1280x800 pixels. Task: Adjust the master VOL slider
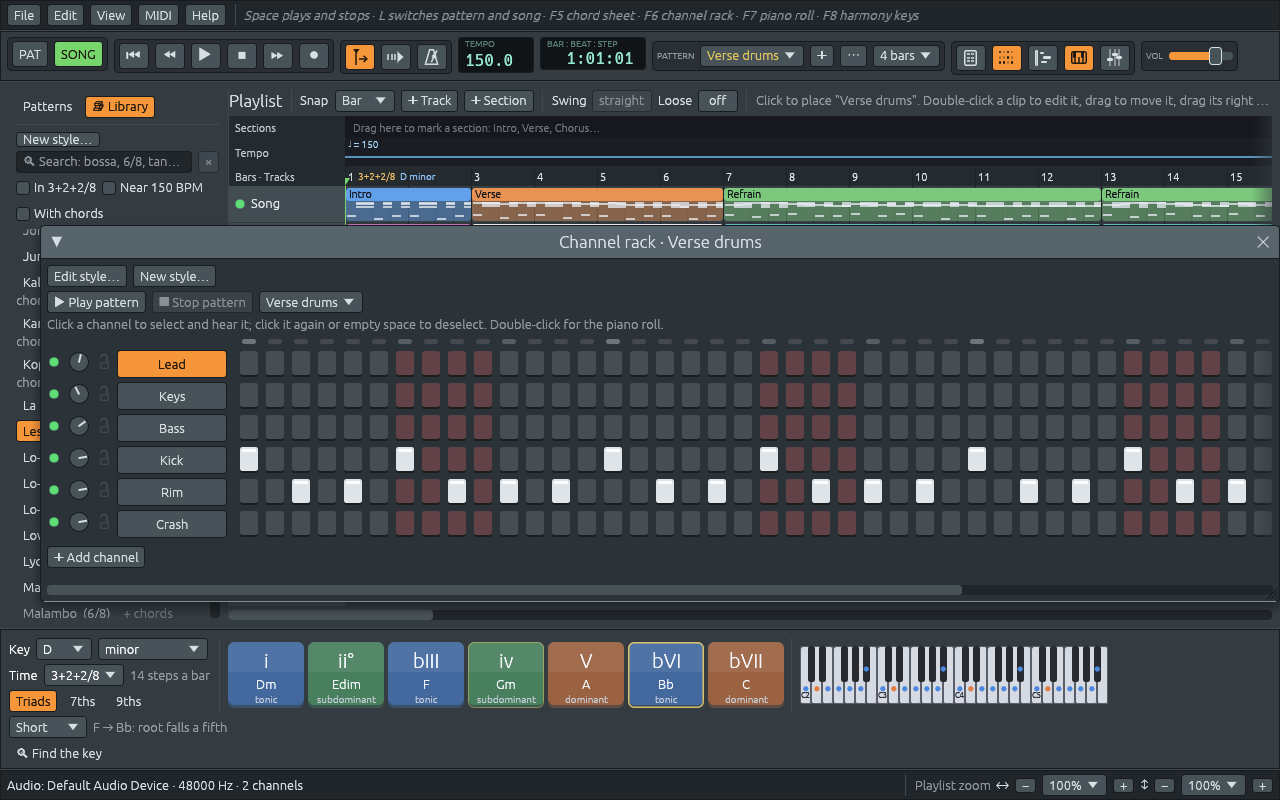[1201, 56]
